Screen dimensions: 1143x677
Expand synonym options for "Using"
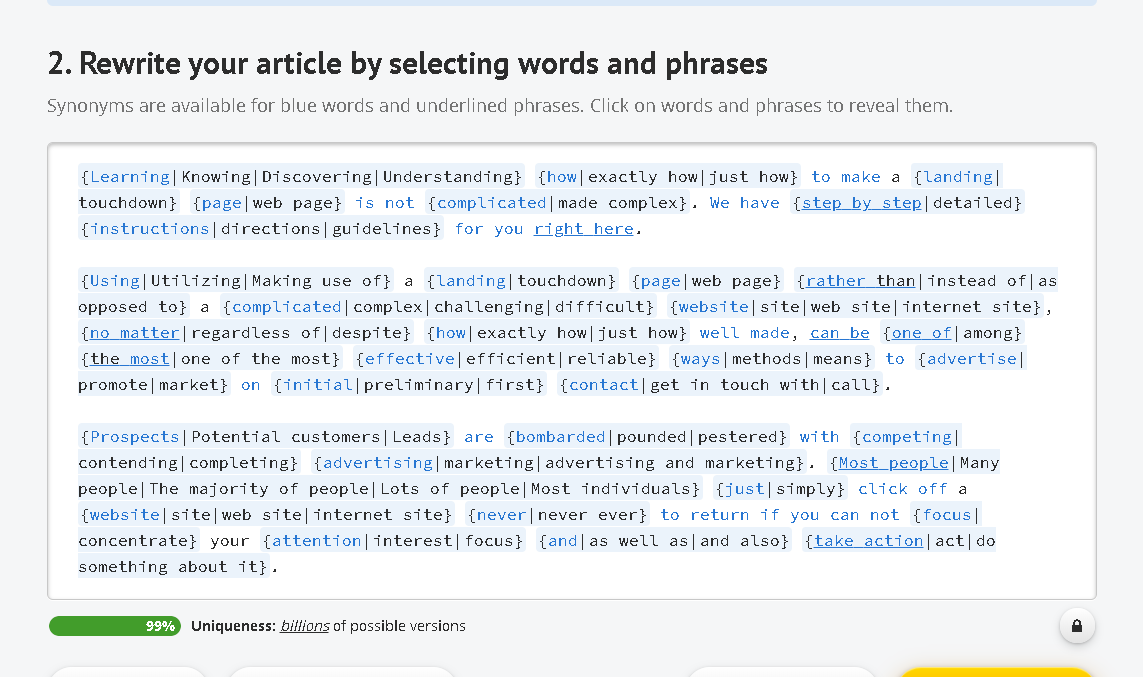115,281
